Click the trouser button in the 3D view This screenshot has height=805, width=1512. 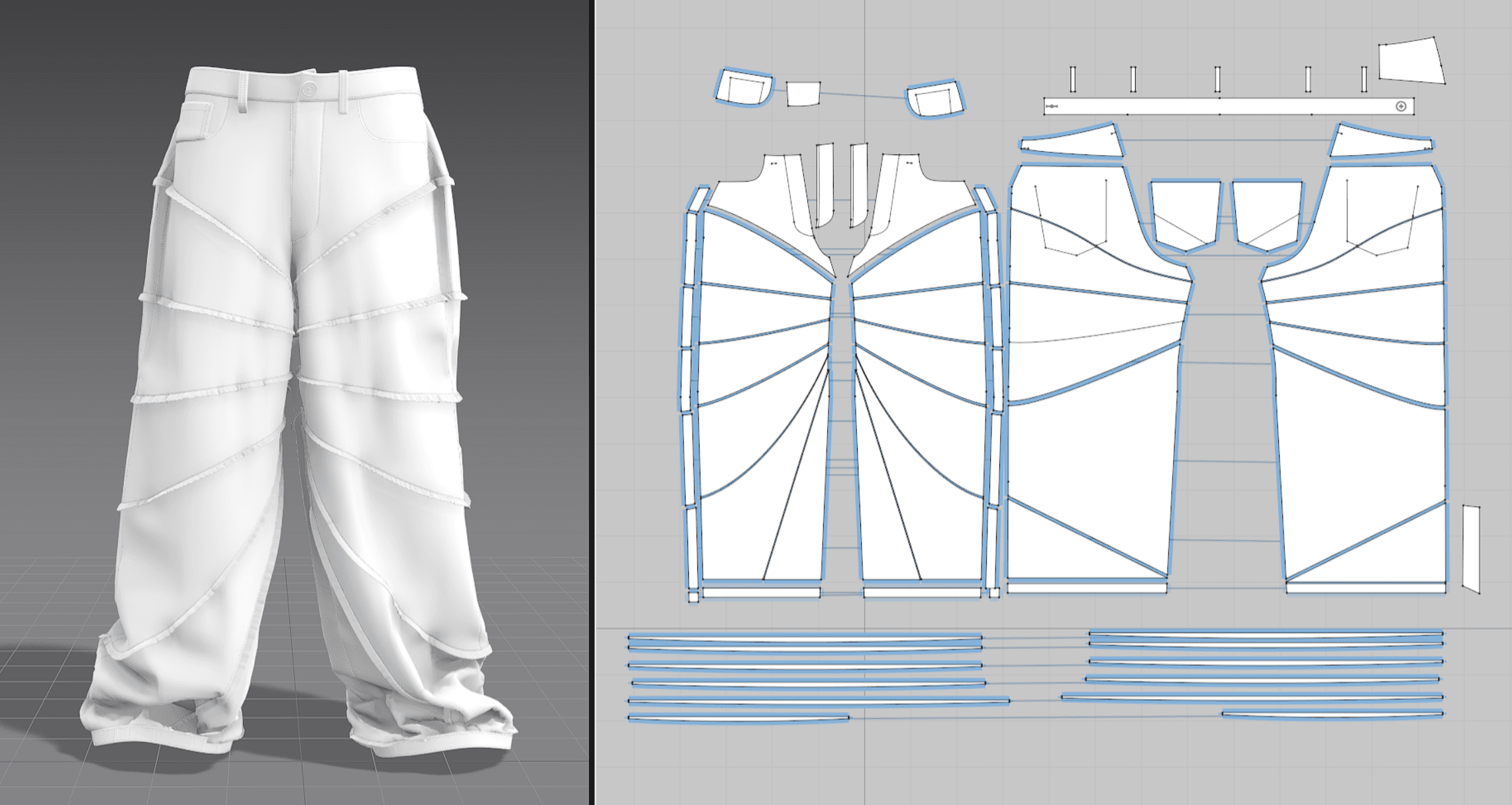(309, 89)
